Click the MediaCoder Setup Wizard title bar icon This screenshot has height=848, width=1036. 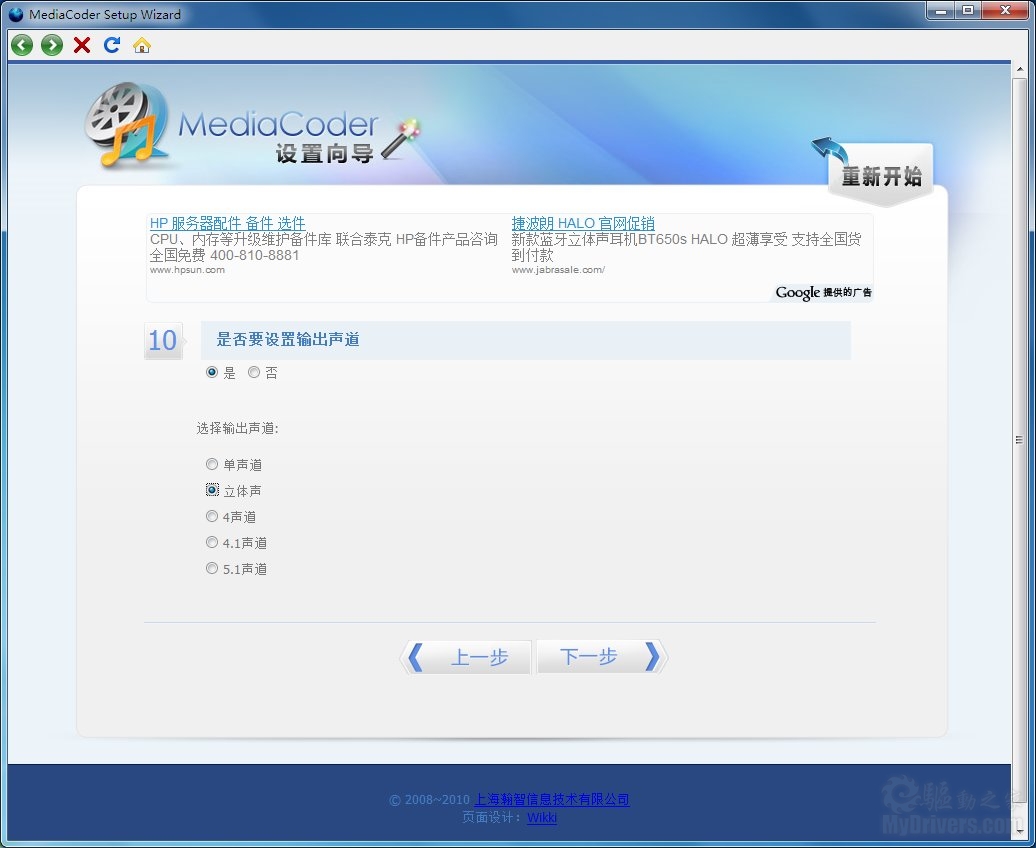coord(16,14)
